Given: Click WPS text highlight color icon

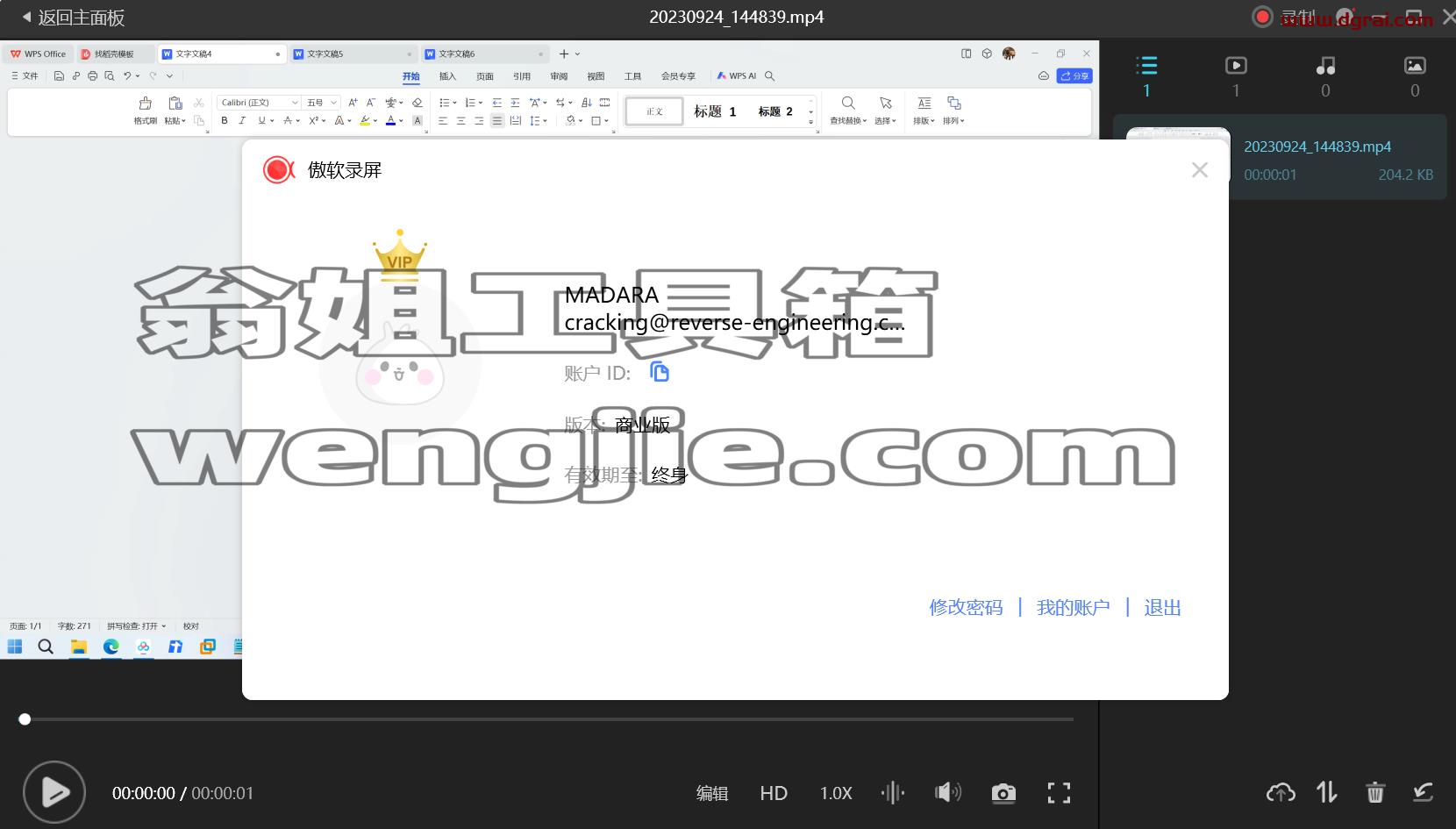Looking at the screenshot, I should (365, 121).
